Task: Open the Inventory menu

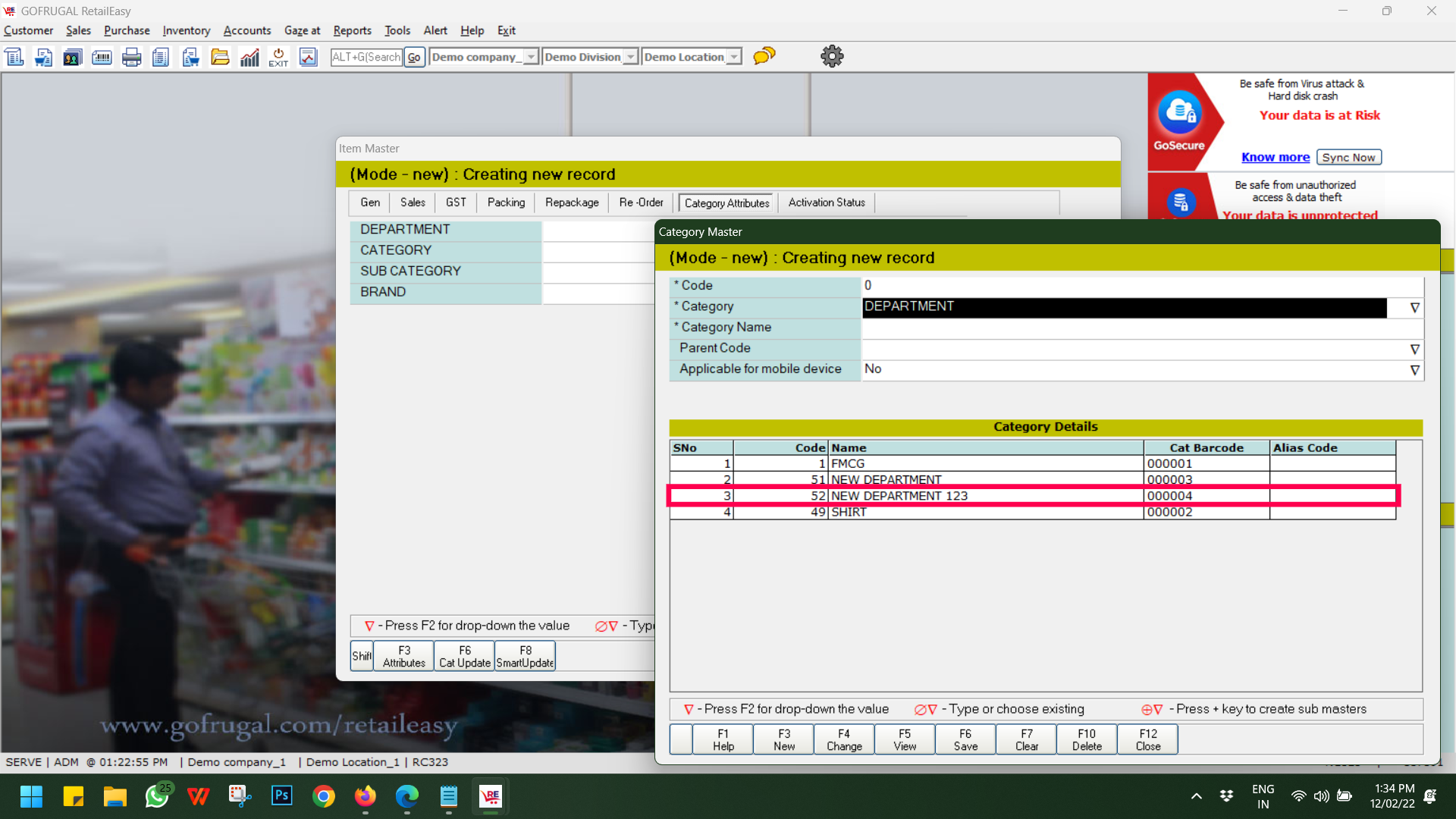Action: tap(186, 30)
